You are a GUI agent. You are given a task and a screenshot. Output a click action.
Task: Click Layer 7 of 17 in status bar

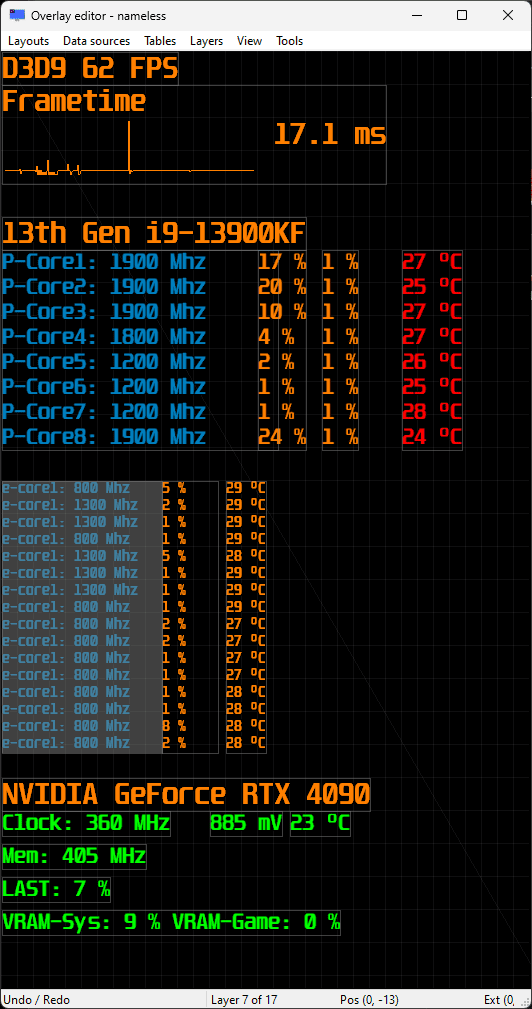[244, 999]
